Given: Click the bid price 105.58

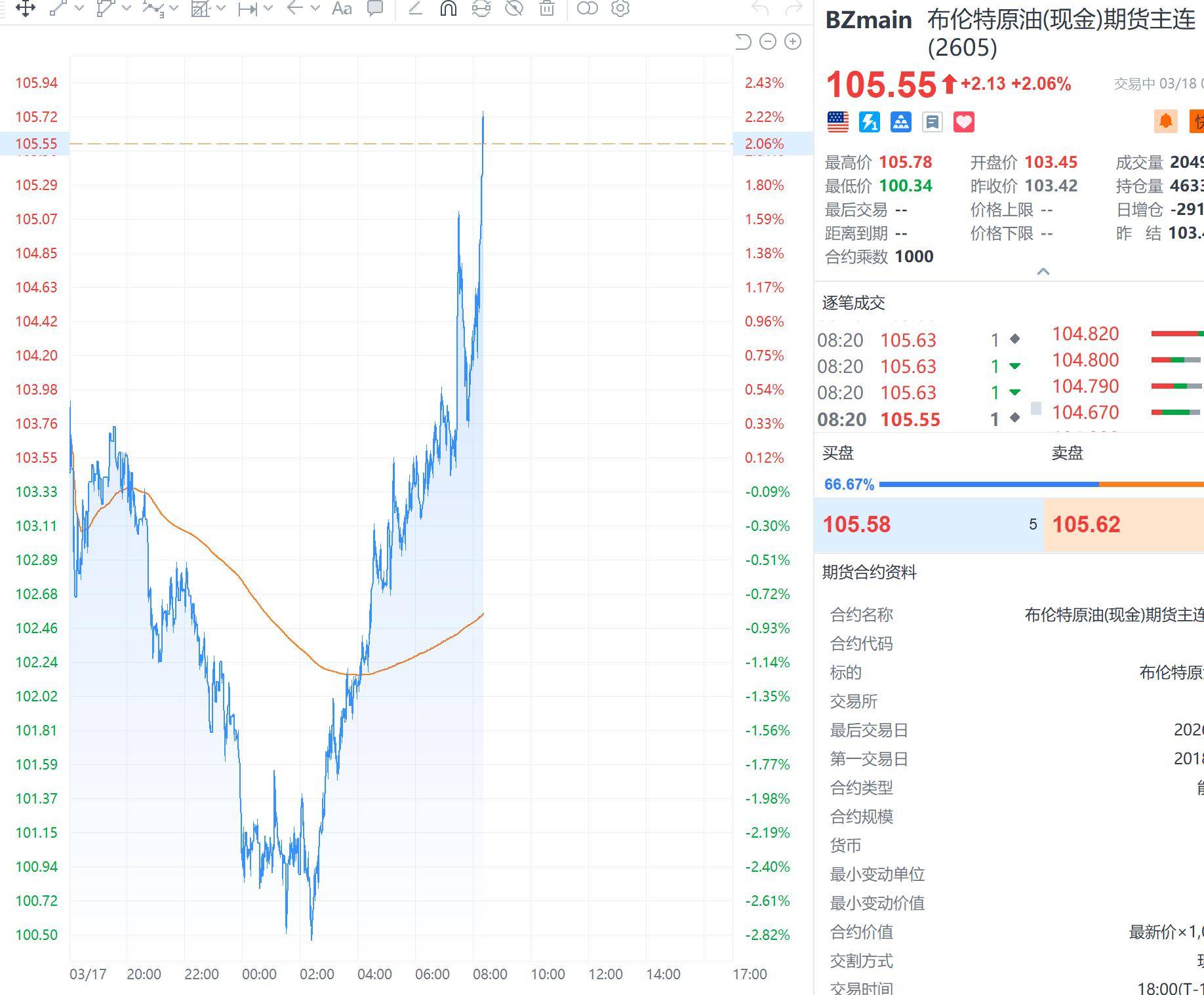Looking at the screenshot, I should 856,524.
